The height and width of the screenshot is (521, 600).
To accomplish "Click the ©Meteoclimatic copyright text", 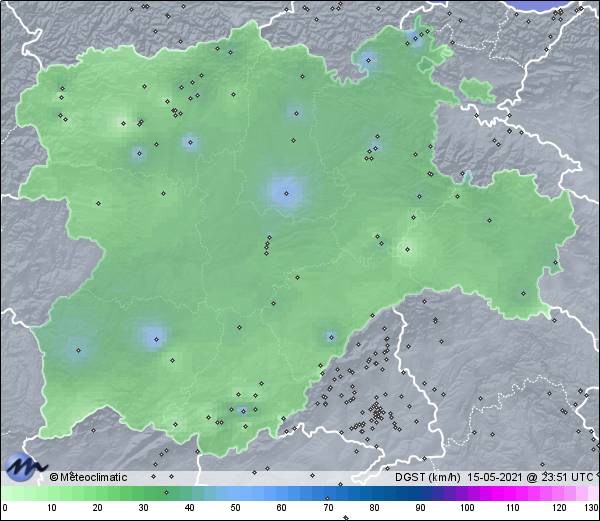I will 88,477.
